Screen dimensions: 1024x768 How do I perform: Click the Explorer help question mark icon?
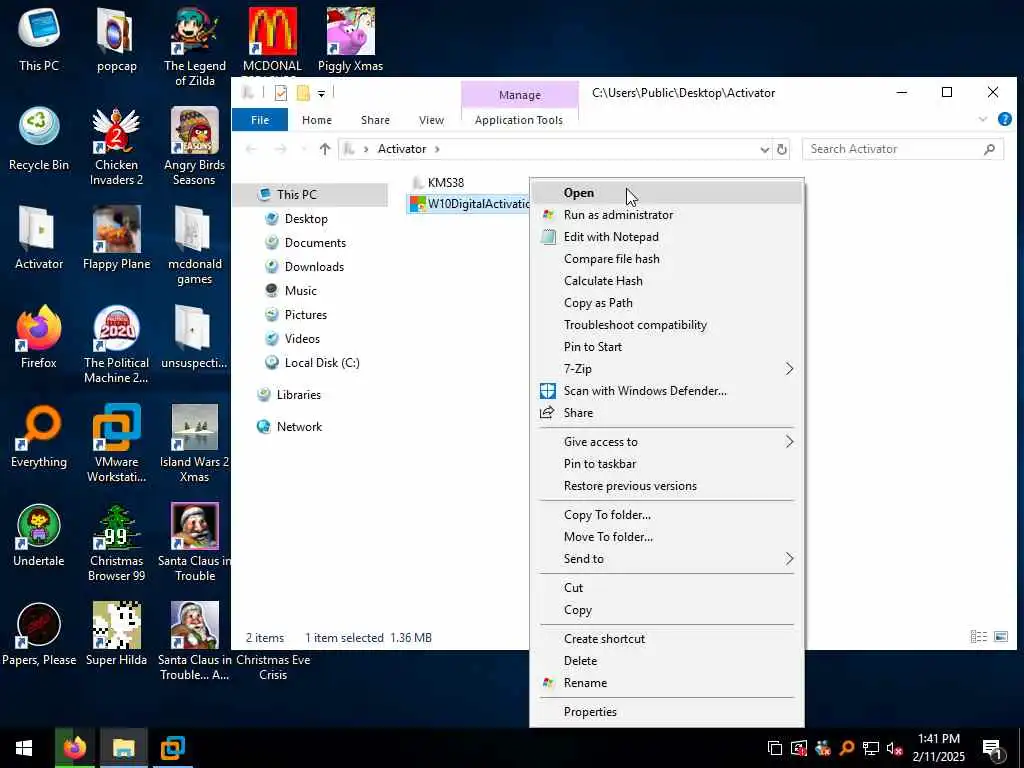click(x=1004, y=120)
